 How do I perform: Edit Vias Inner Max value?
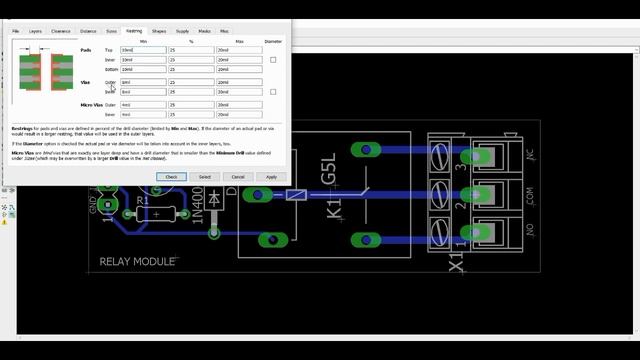pyautogui.click(x=239, y=92)
